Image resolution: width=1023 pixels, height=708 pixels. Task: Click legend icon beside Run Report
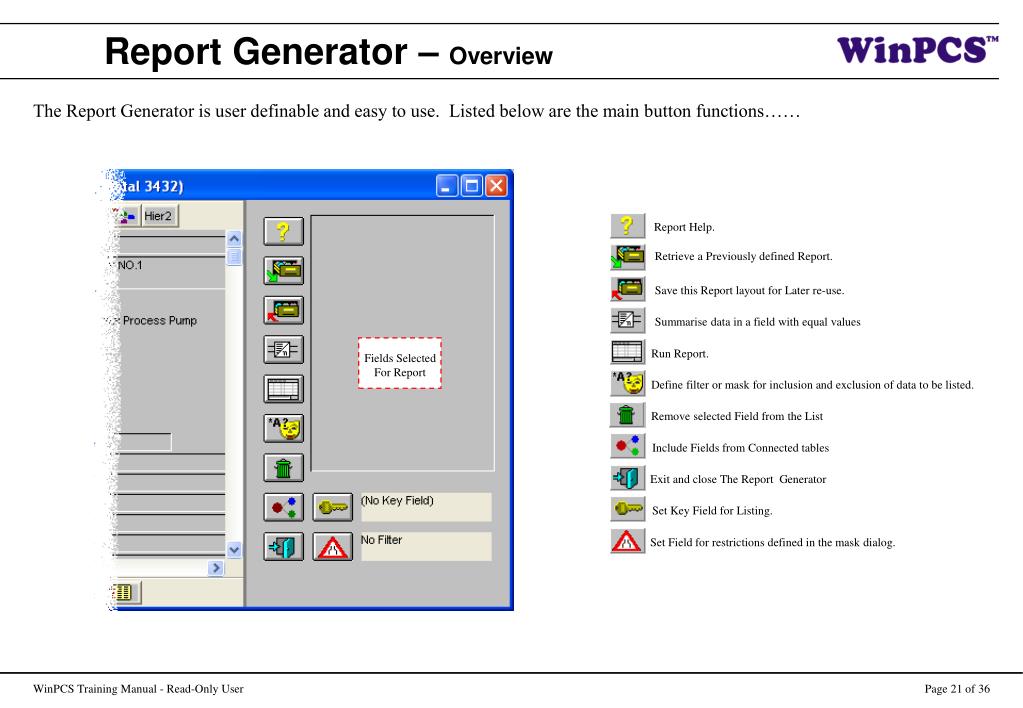click(628, 352)
